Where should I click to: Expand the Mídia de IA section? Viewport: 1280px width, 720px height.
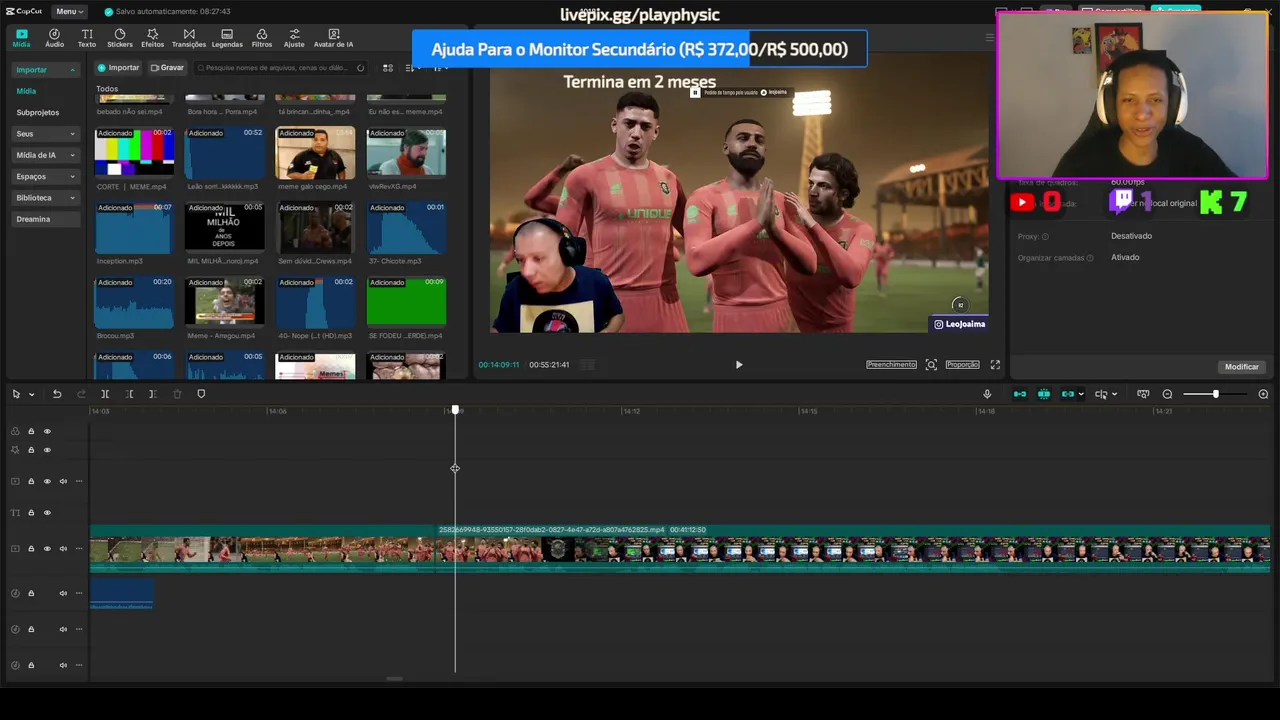click(x=45, y=155)
